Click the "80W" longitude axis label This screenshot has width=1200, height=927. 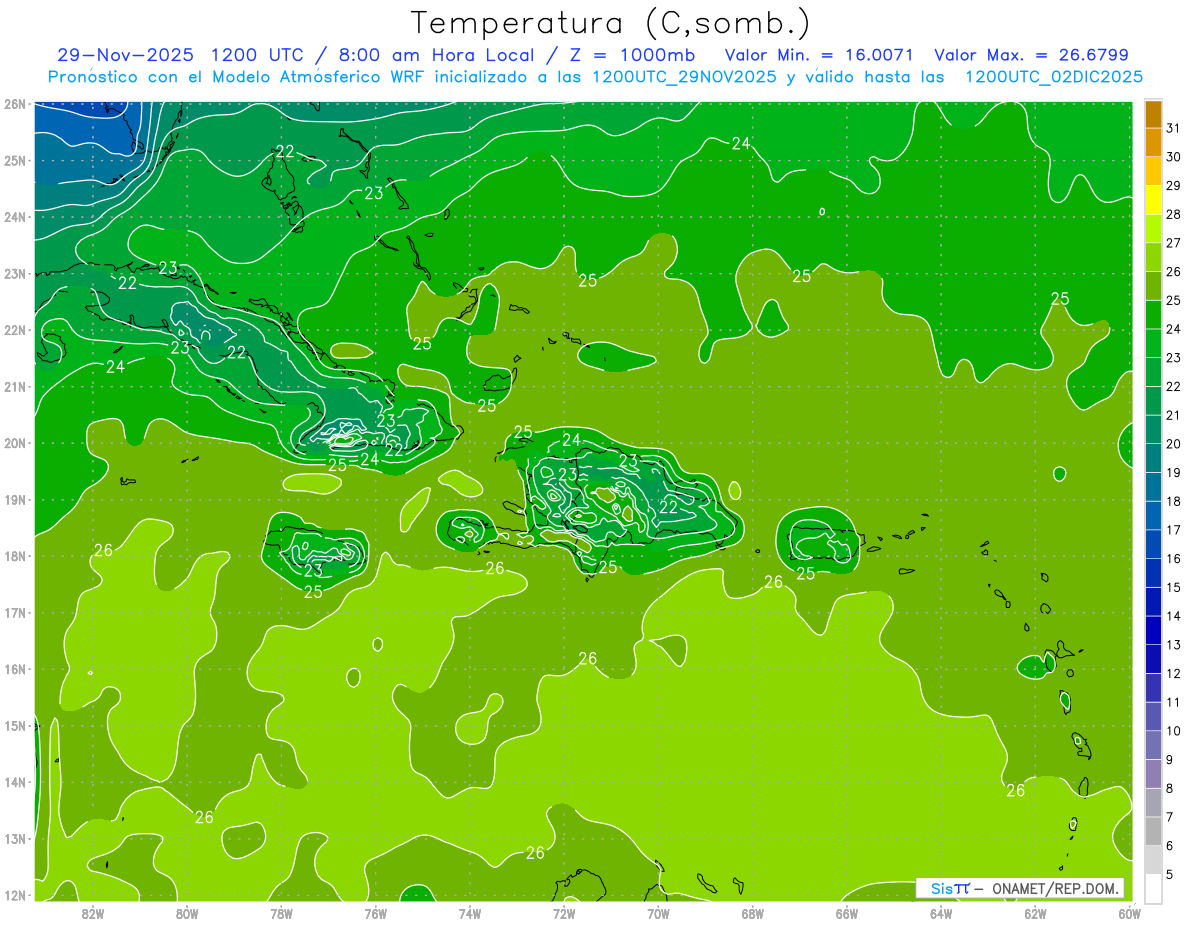tap(187, 912)
